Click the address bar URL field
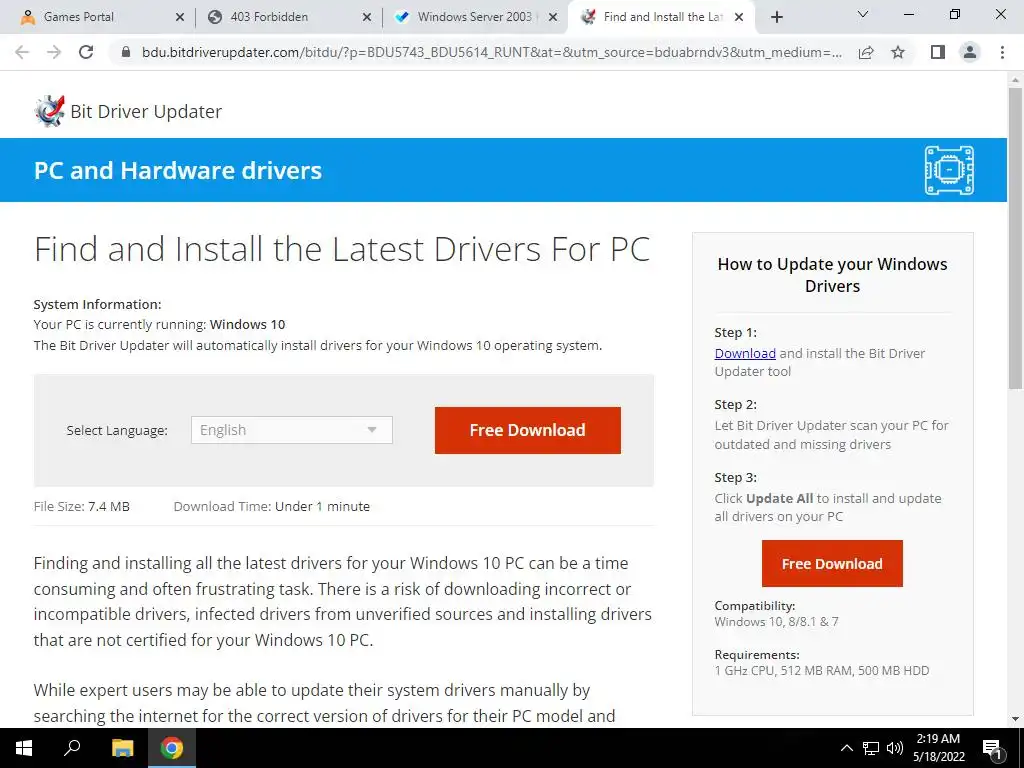The height and width of the screenshot is (768, 1024). 491,52
